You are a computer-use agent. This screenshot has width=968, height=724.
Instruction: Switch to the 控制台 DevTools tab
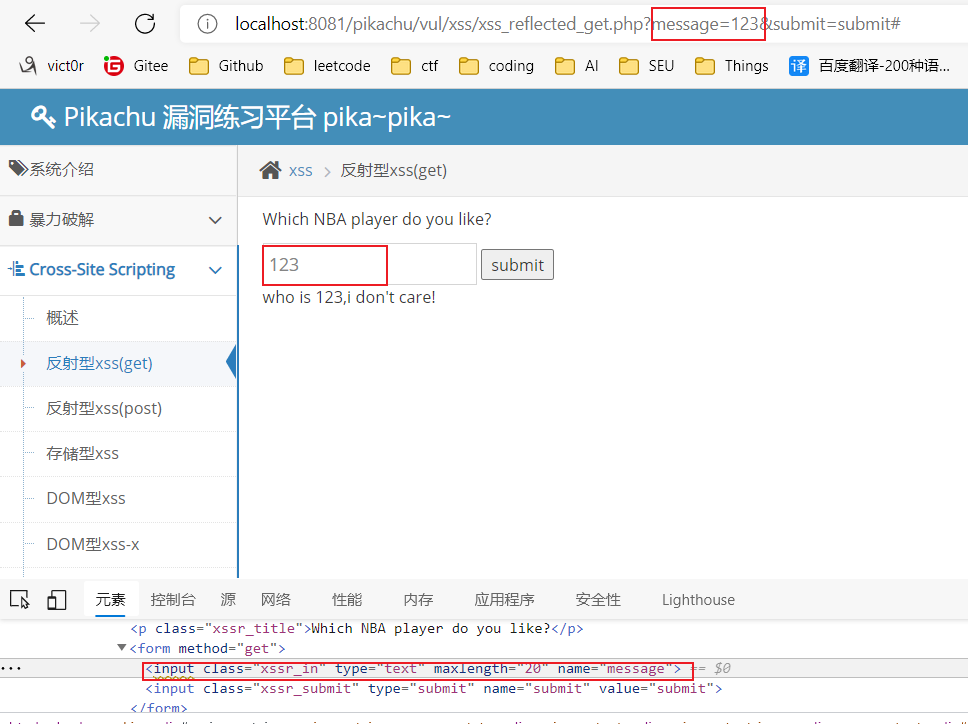coord(173,600)
